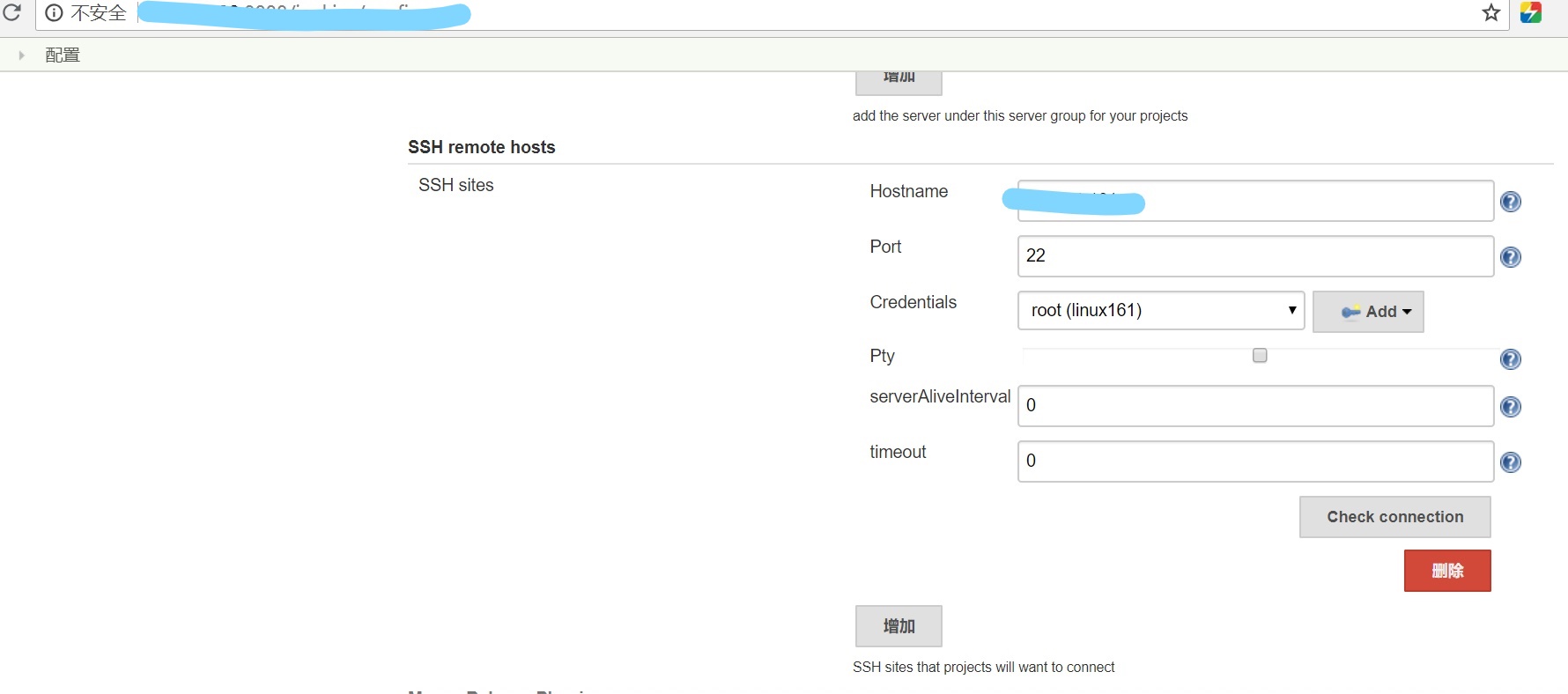1568x694 pixels.
Task: Enable the Pty checkbox
Action: 1260,355
